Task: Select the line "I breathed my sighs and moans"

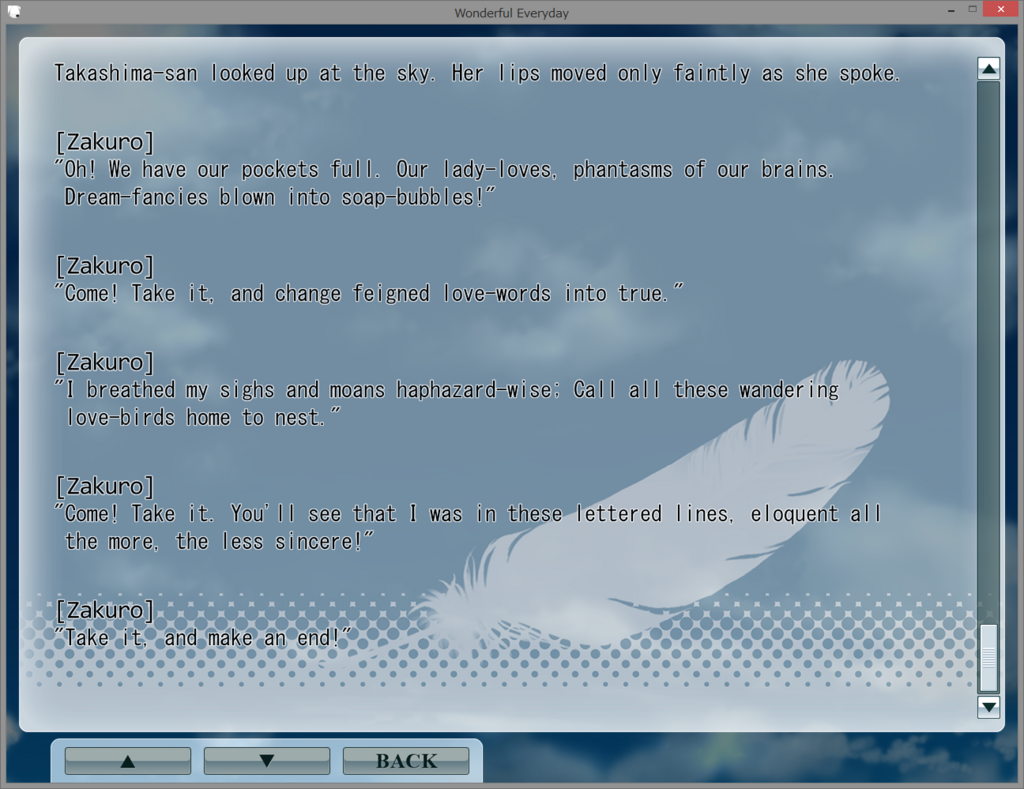Action: click(x=447, y=404)
